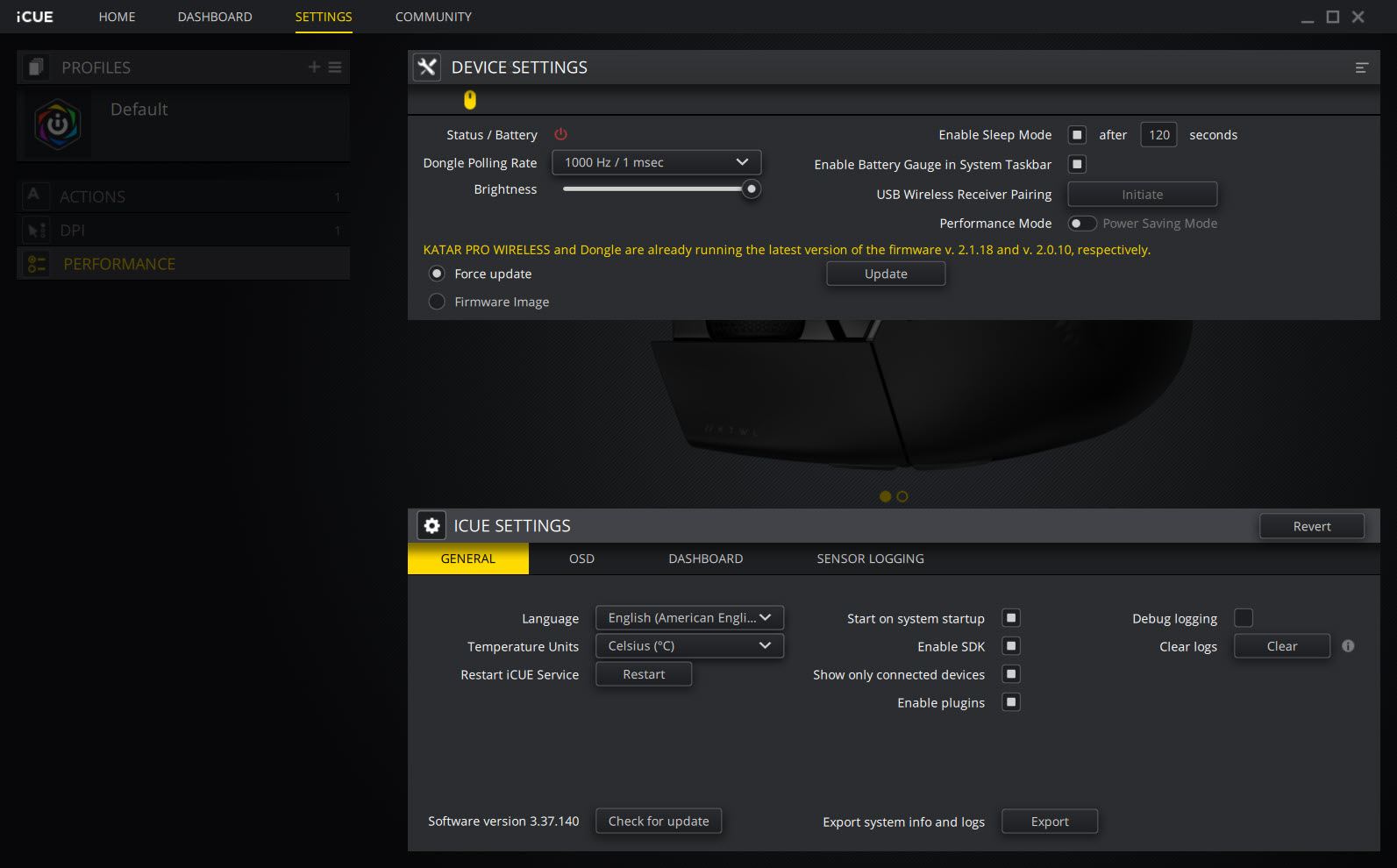The width and height of the screenshot is (1397, 868).
Task: Open the Temperature Units dropdown
Action: pos(689,646)
